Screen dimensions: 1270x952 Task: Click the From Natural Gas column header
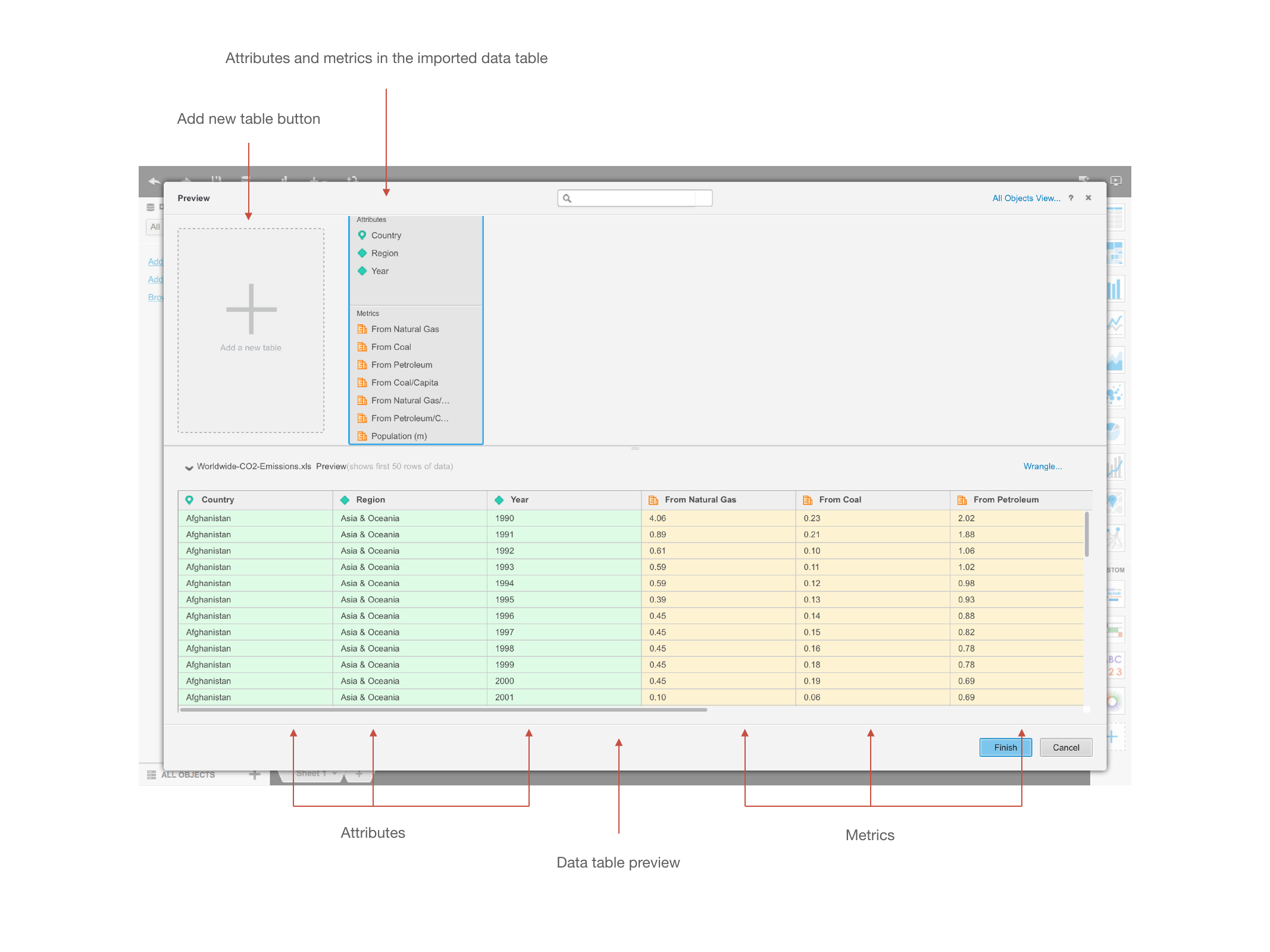click(x=718, y=500)
